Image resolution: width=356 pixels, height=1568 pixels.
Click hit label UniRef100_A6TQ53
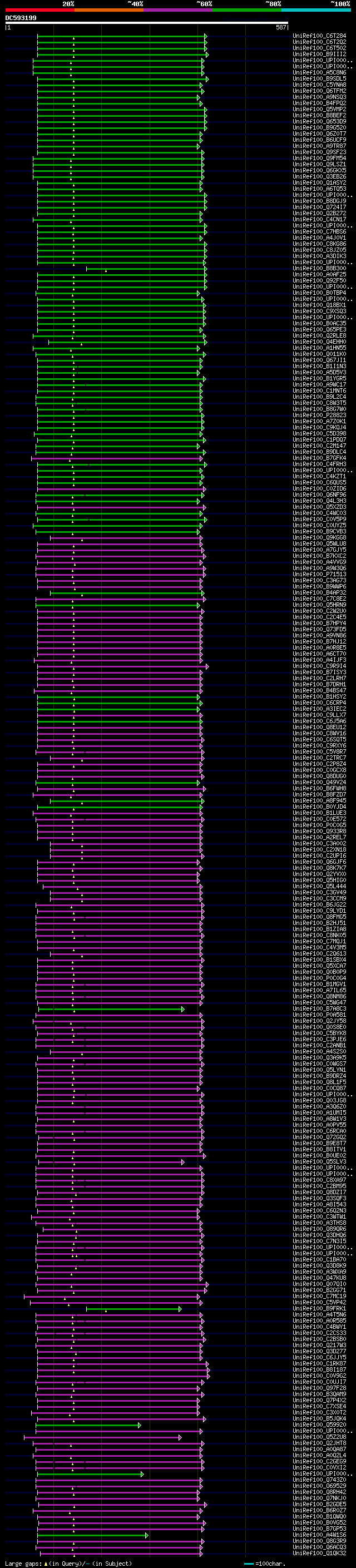pyautogui.click(x=319, y=189)
